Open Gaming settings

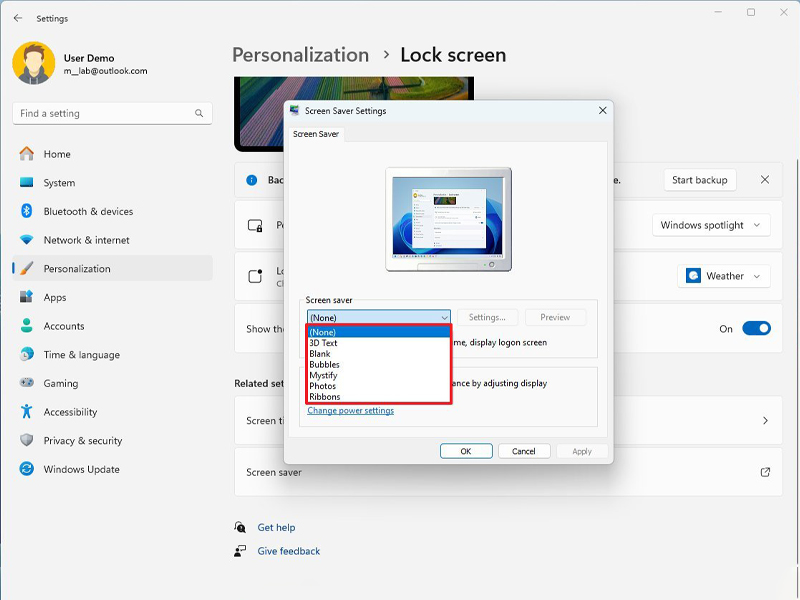(112, 383)
